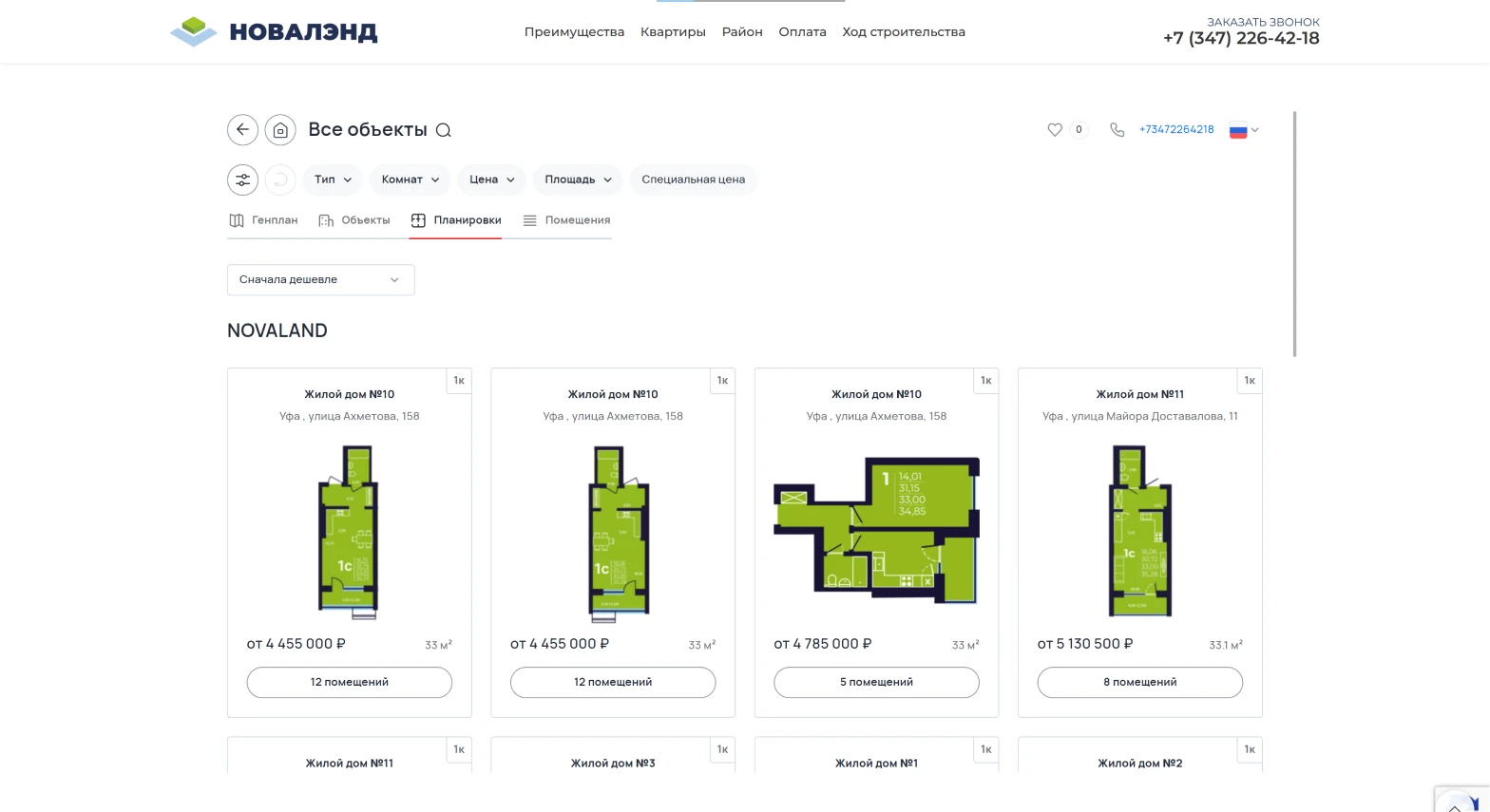Click the Планировки layout icon
Image resolution: width=1490 pixels, height=812 pixels.
click(x=418, y=220)
